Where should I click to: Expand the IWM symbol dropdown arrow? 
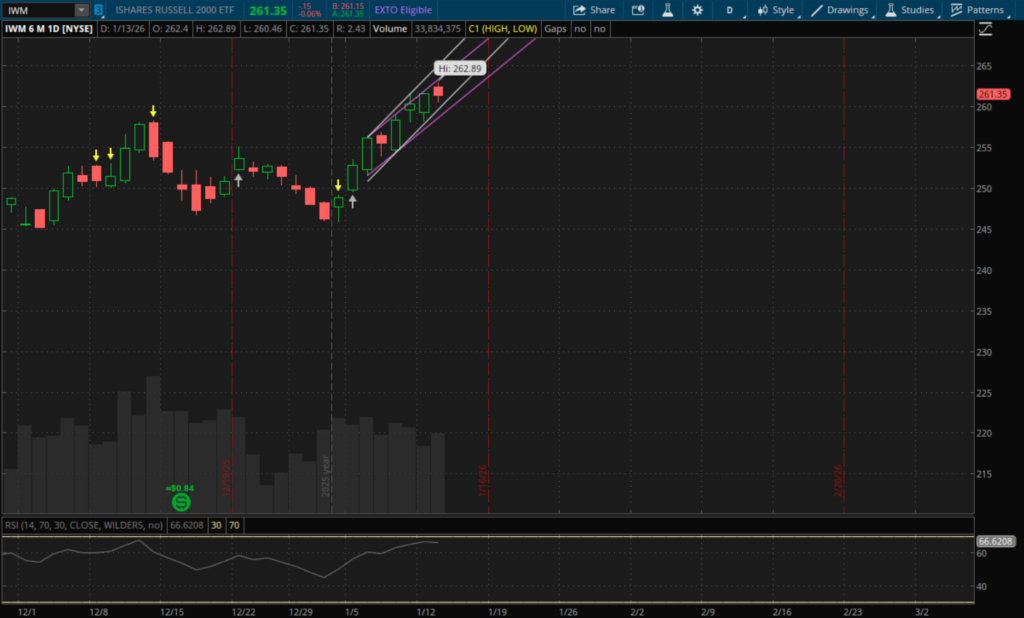pyautogui.click(x=81, y=10)
